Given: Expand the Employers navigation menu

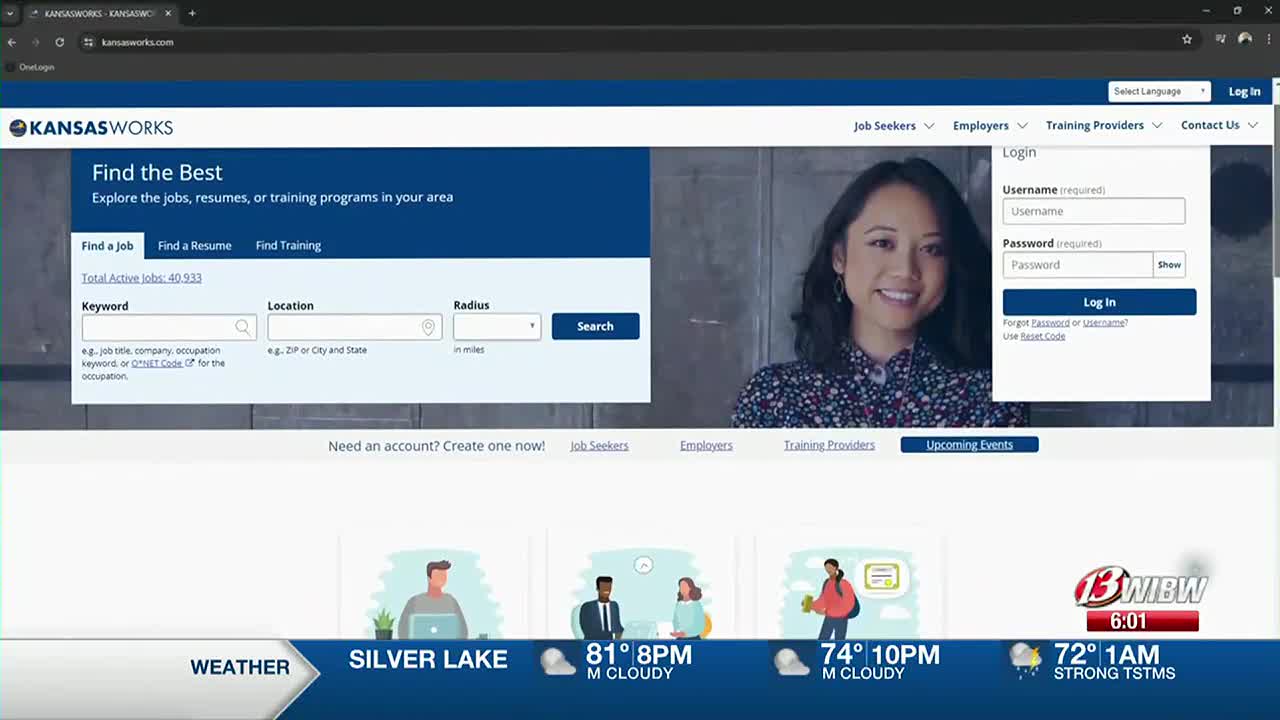Looking at the screenshot, I should [990, 126].
